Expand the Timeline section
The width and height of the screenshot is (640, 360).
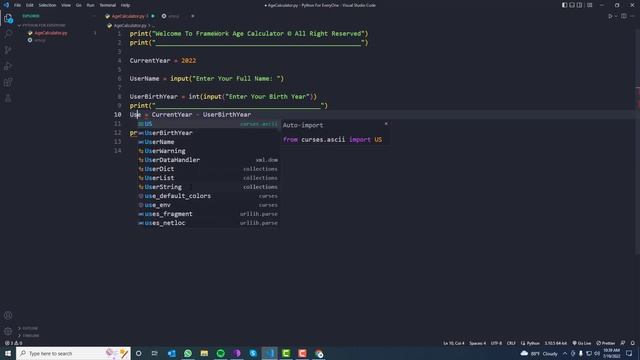coord(29,336)
